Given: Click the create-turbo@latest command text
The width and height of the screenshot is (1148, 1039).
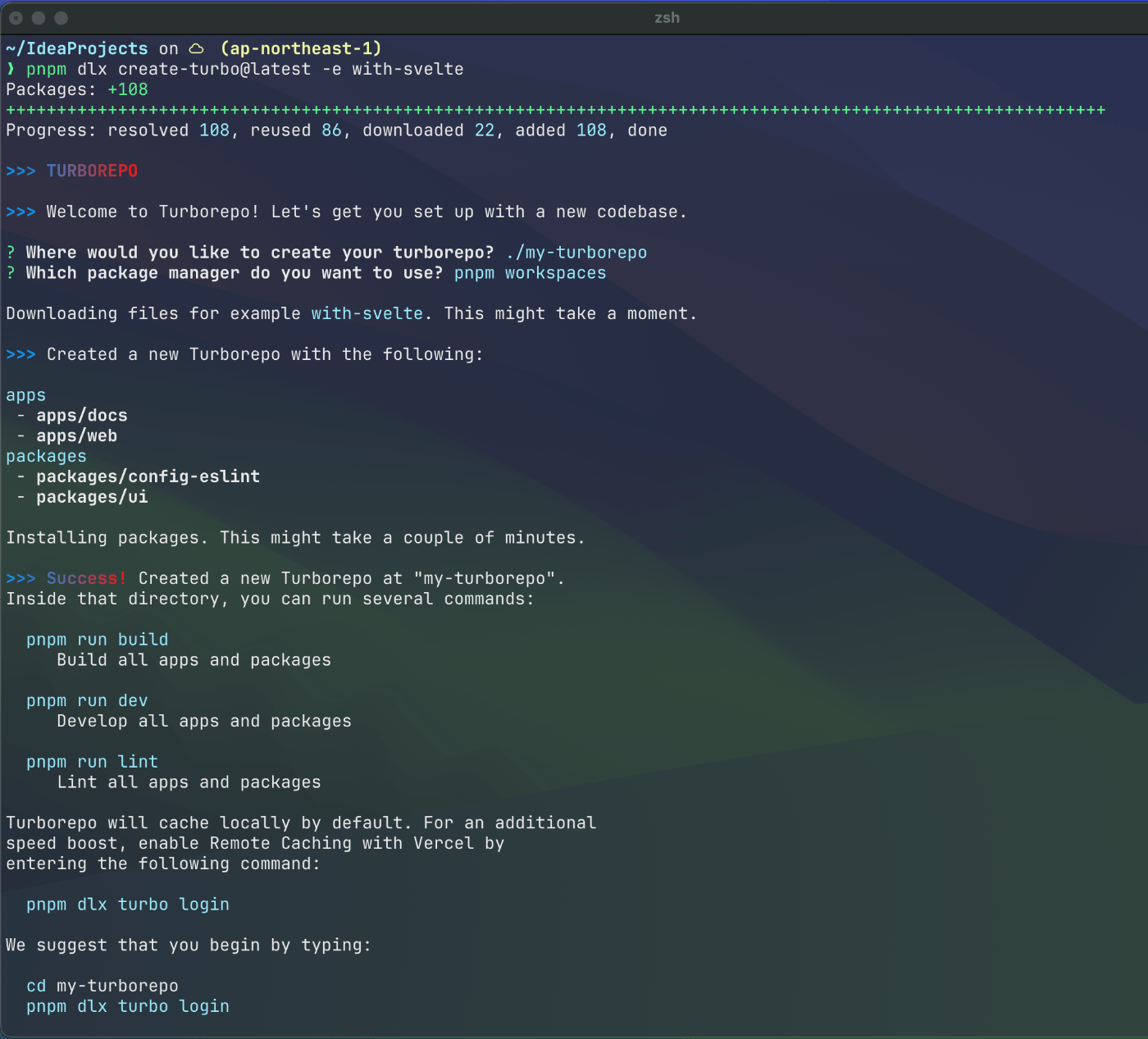Looking at the screenshot, I should tap(215, 69).
